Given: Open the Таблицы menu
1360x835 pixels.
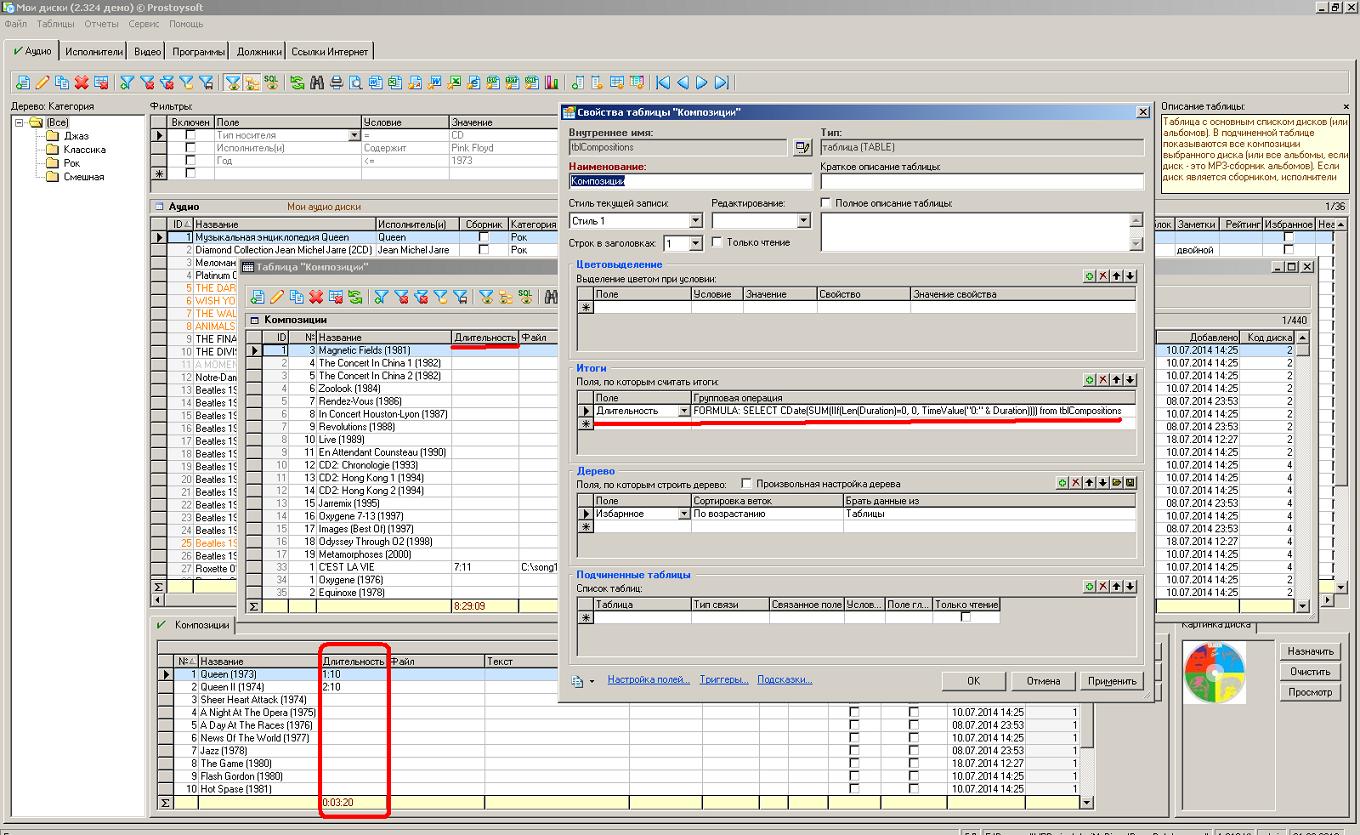Looking at the screenshot, I should (x=56, y=23).
